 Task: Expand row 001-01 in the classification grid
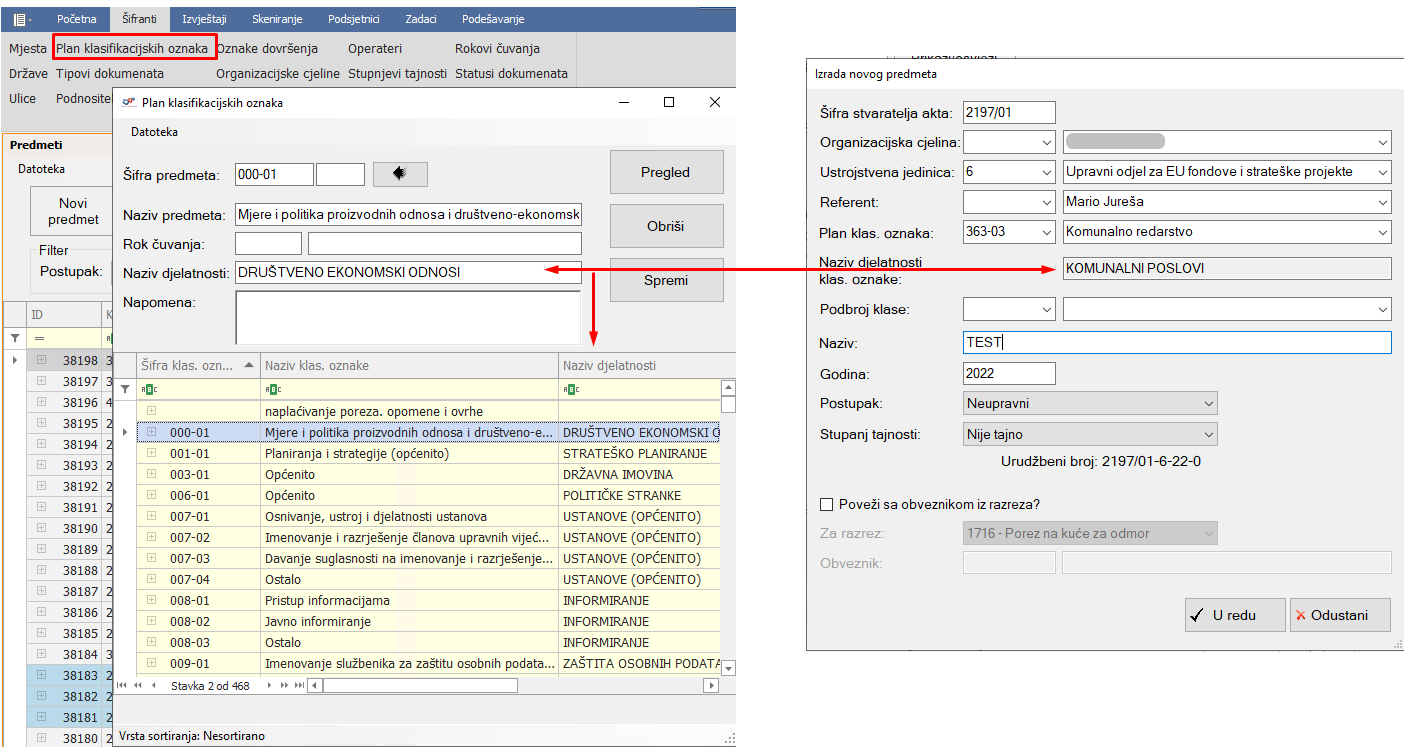(152, 453)
